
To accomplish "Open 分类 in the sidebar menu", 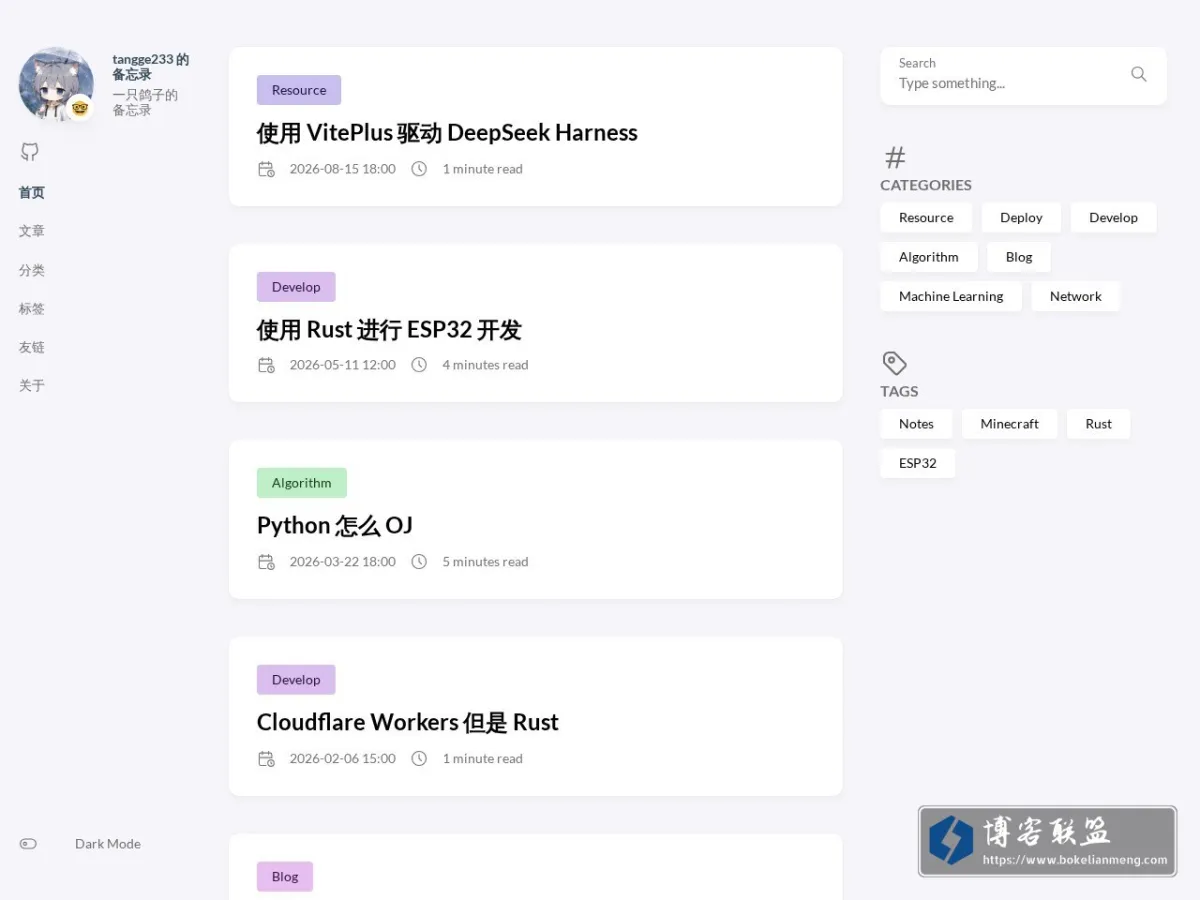I will pos(32,270).
